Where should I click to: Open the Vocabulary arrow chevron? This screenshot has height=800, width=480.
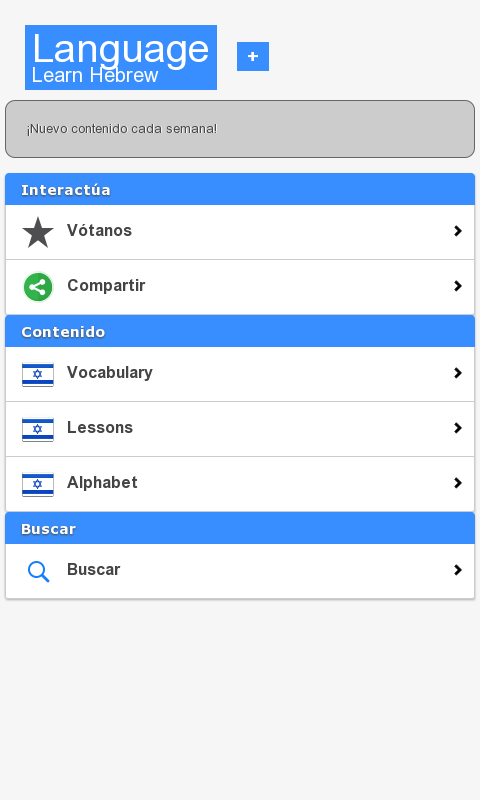click(458, 373)
